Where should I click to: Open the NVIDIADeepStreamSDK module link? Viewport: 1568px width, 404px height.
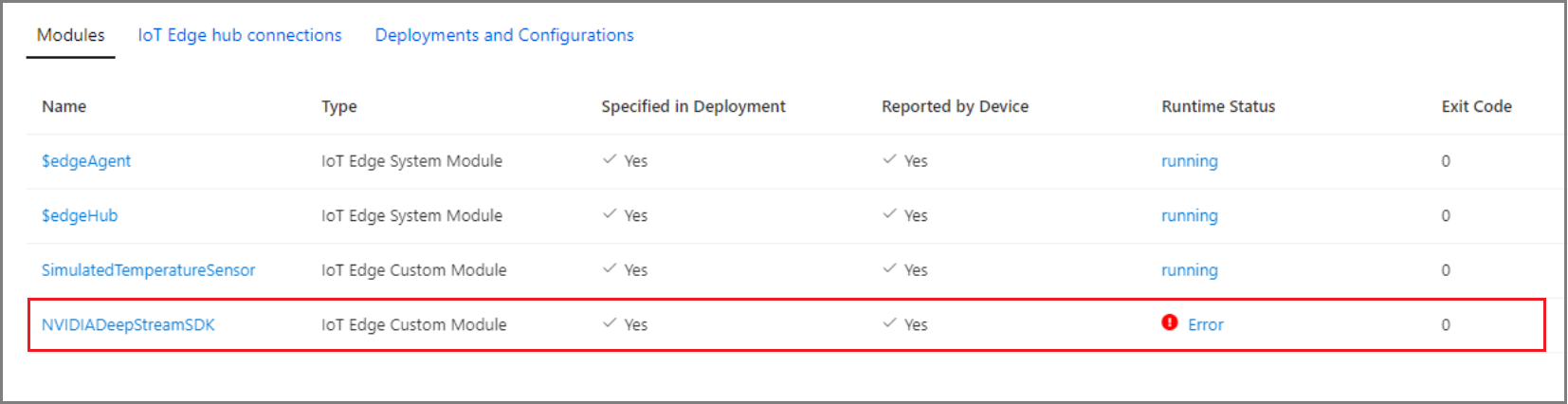coord(128,325)
